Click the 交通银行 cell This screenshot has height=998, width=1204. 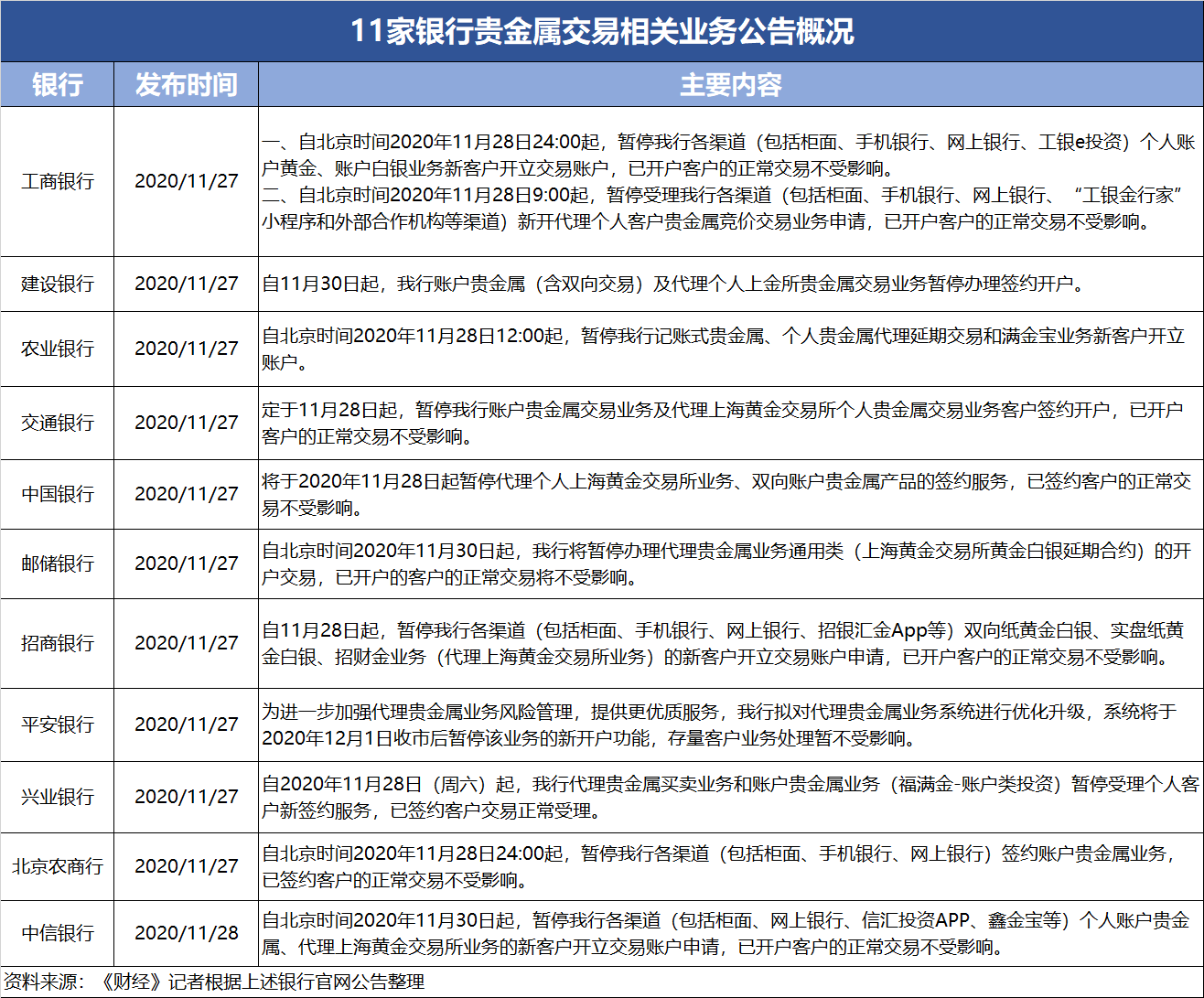tap(57, 423)
